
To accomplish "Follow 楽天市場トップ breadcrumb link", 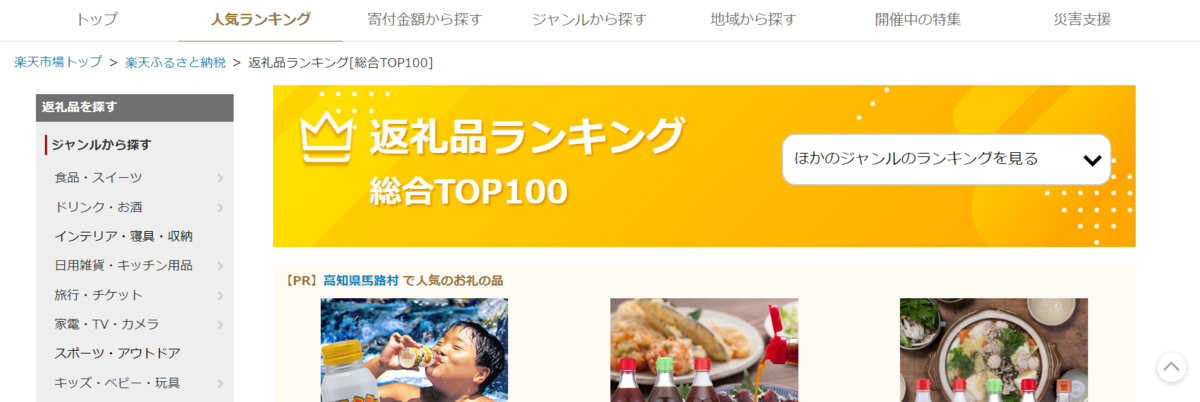I will click(x=58, y=62).
